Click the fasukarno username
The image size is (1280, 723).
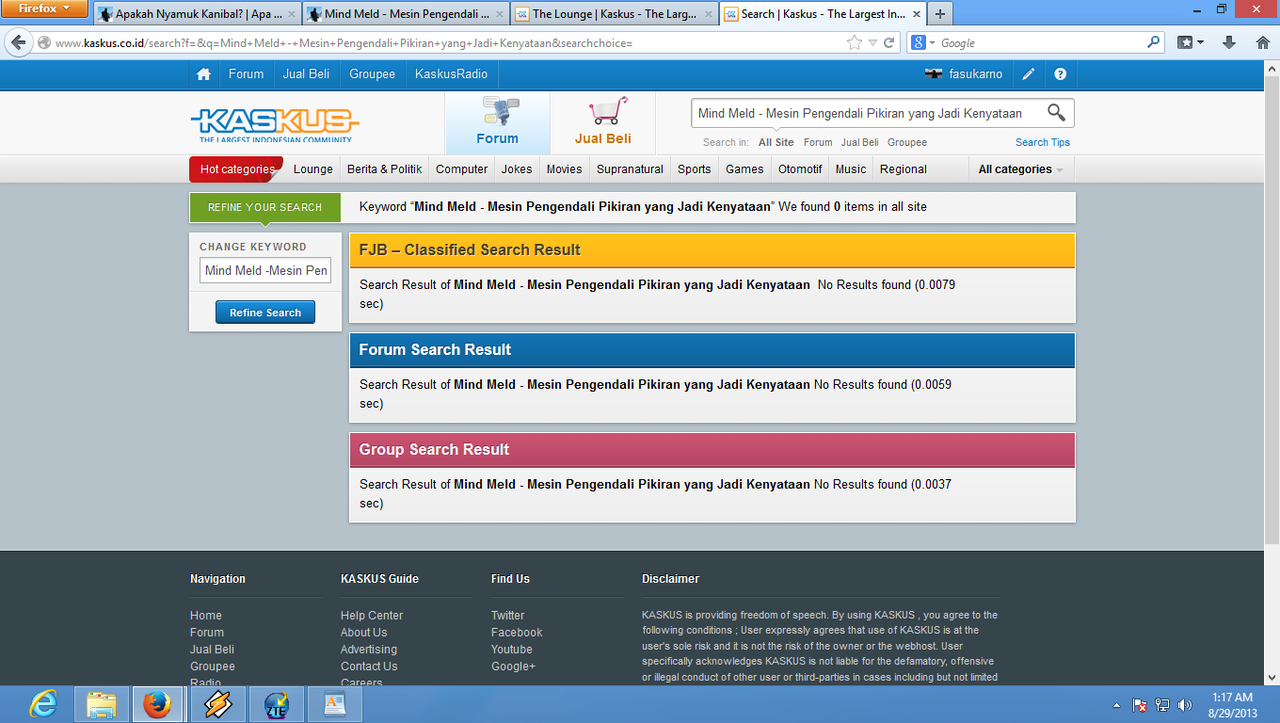976,74
